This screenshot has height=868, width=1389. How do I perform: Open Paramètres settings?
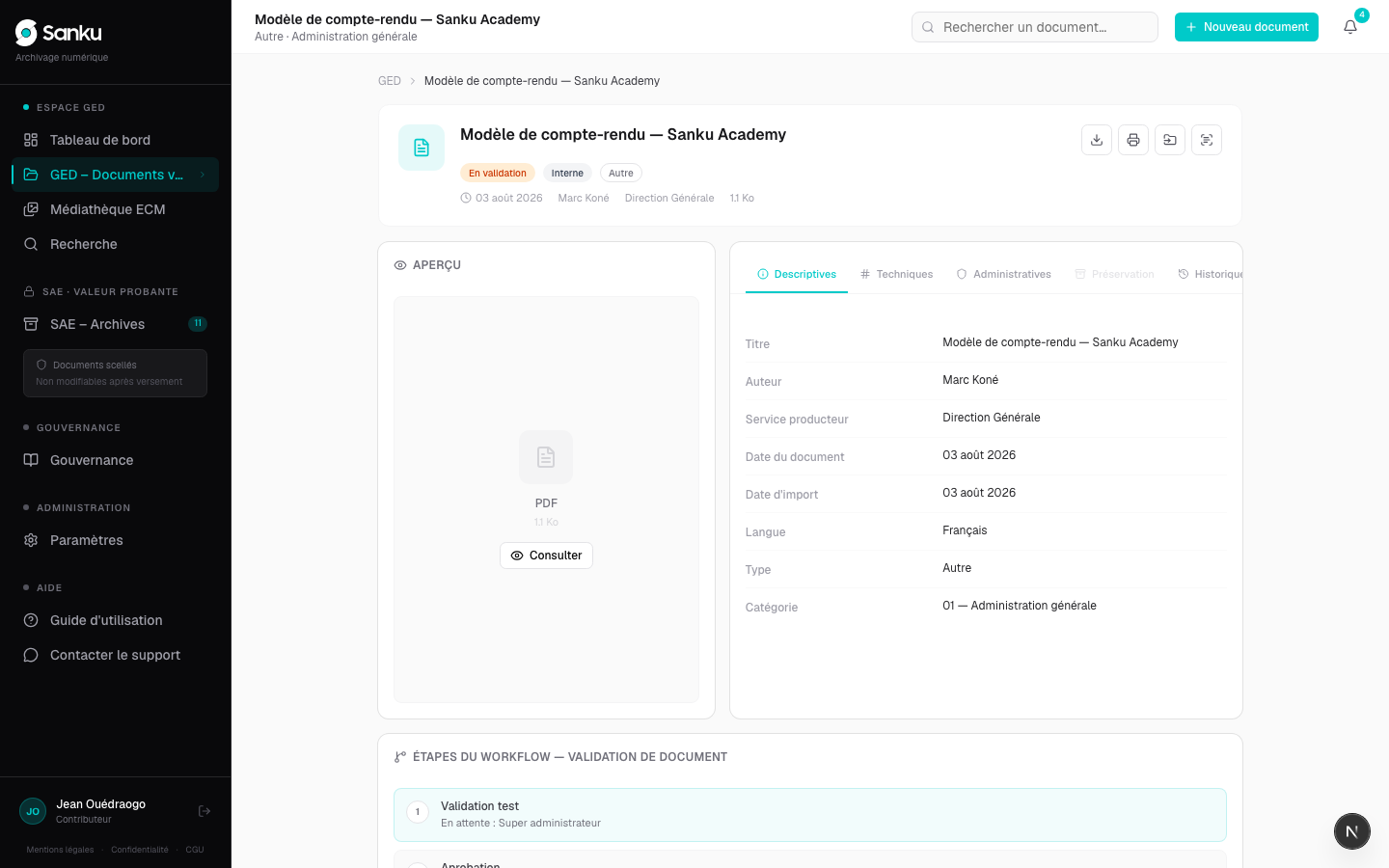(x=115, y=540)
